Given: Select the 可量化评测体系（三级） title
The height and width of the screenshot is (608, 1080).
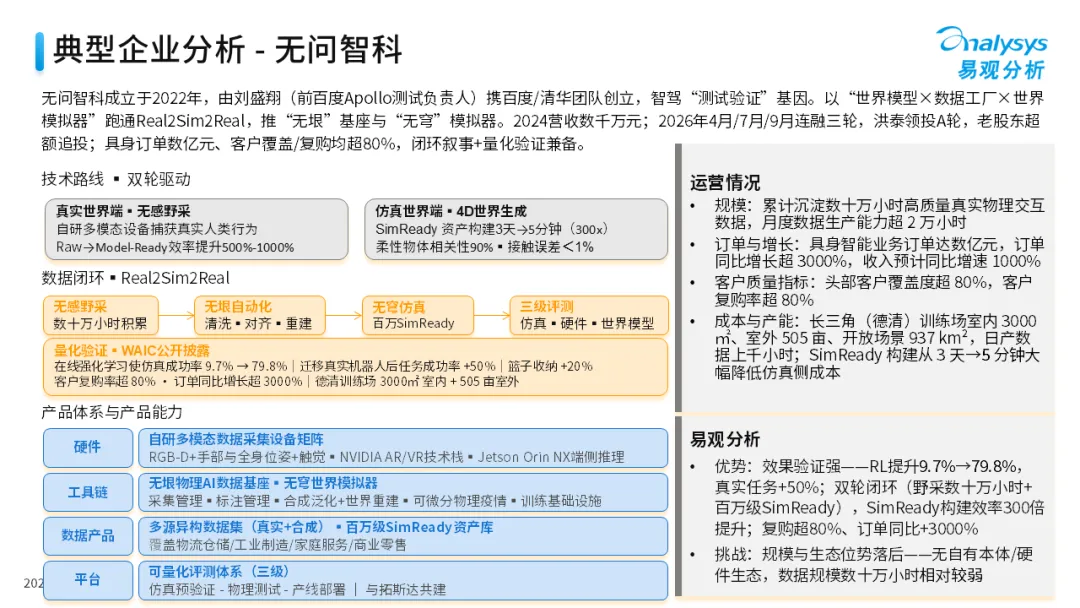Looking at the screenshot, I should pos(219,572).
